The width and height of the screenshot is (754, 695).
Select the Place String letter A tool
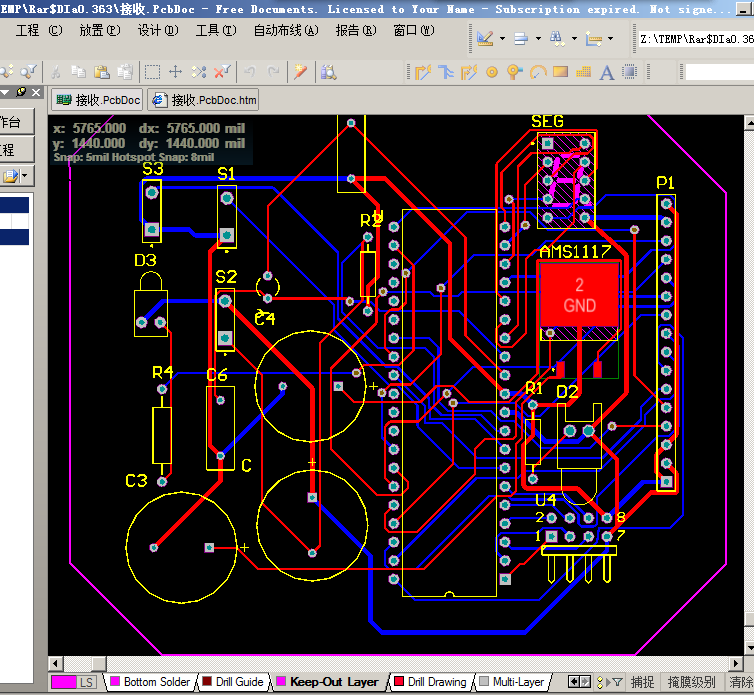[607, 73]
